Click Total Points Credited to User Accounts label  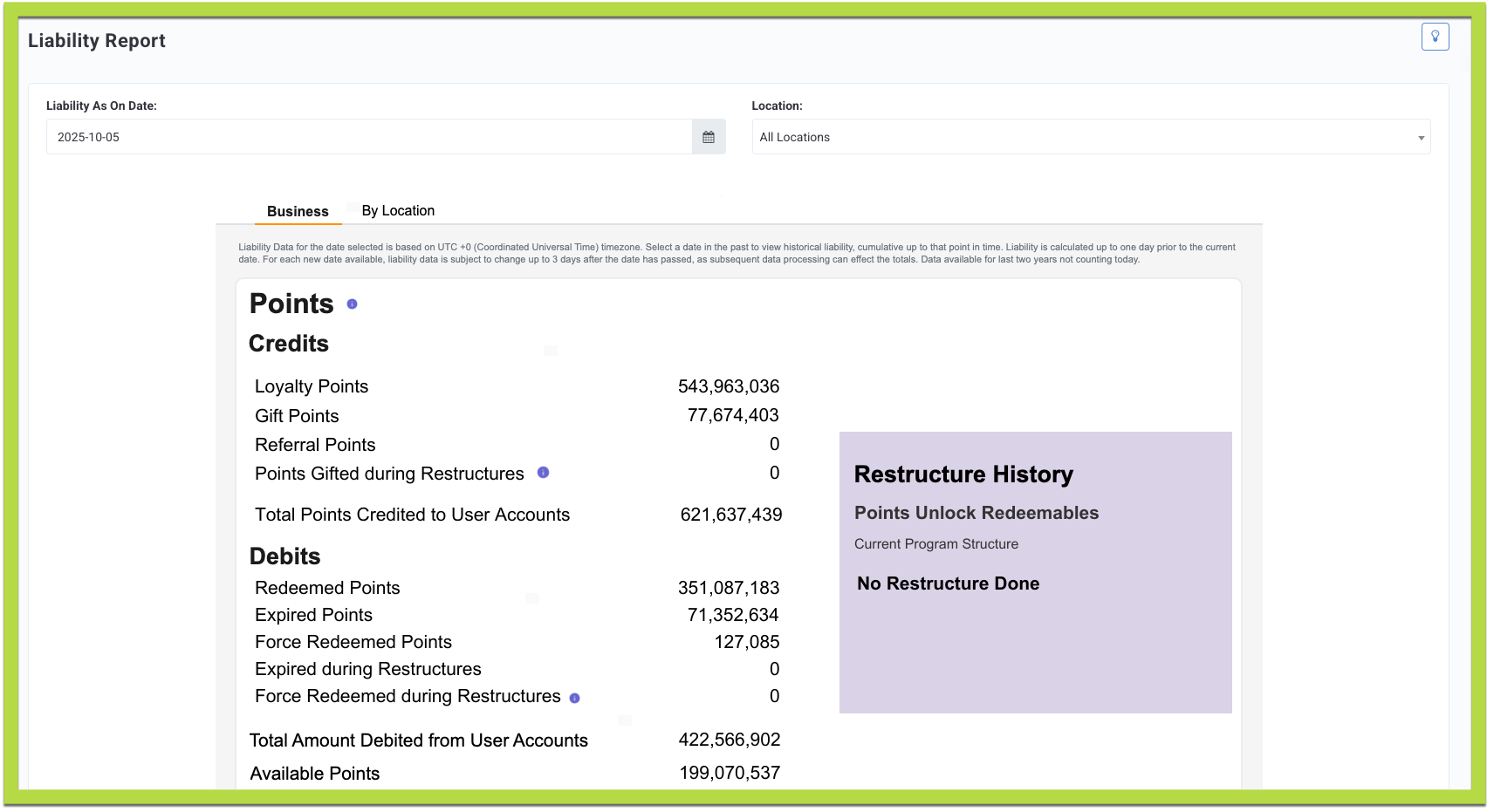tap(412, 515)
